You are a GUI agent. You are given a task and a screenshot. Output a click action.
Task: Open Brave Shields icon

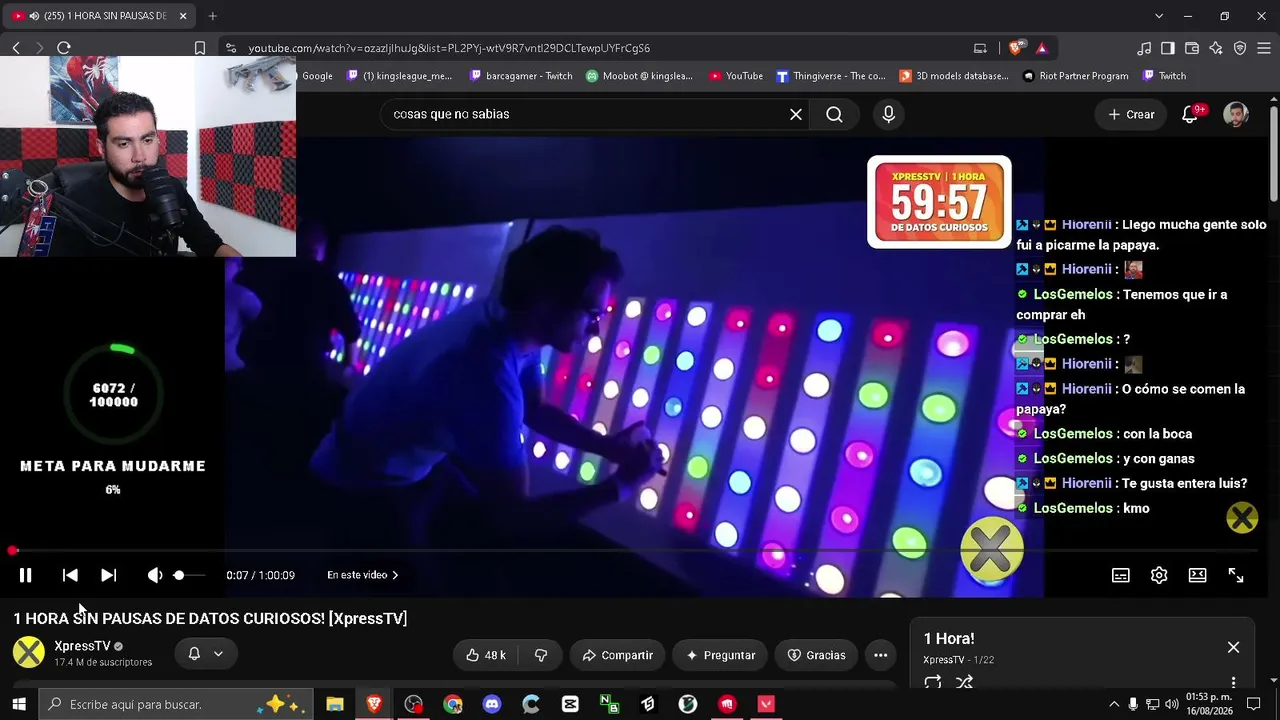point(1016,48)
